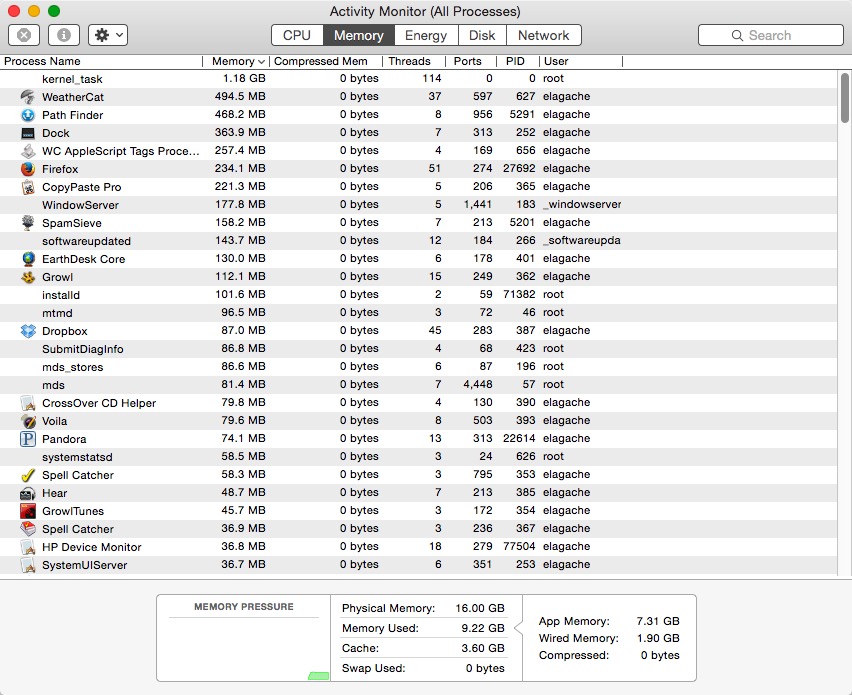Click the Inspect process info button
Viewport: 852px width, 695px height.
tap(64, 35)
